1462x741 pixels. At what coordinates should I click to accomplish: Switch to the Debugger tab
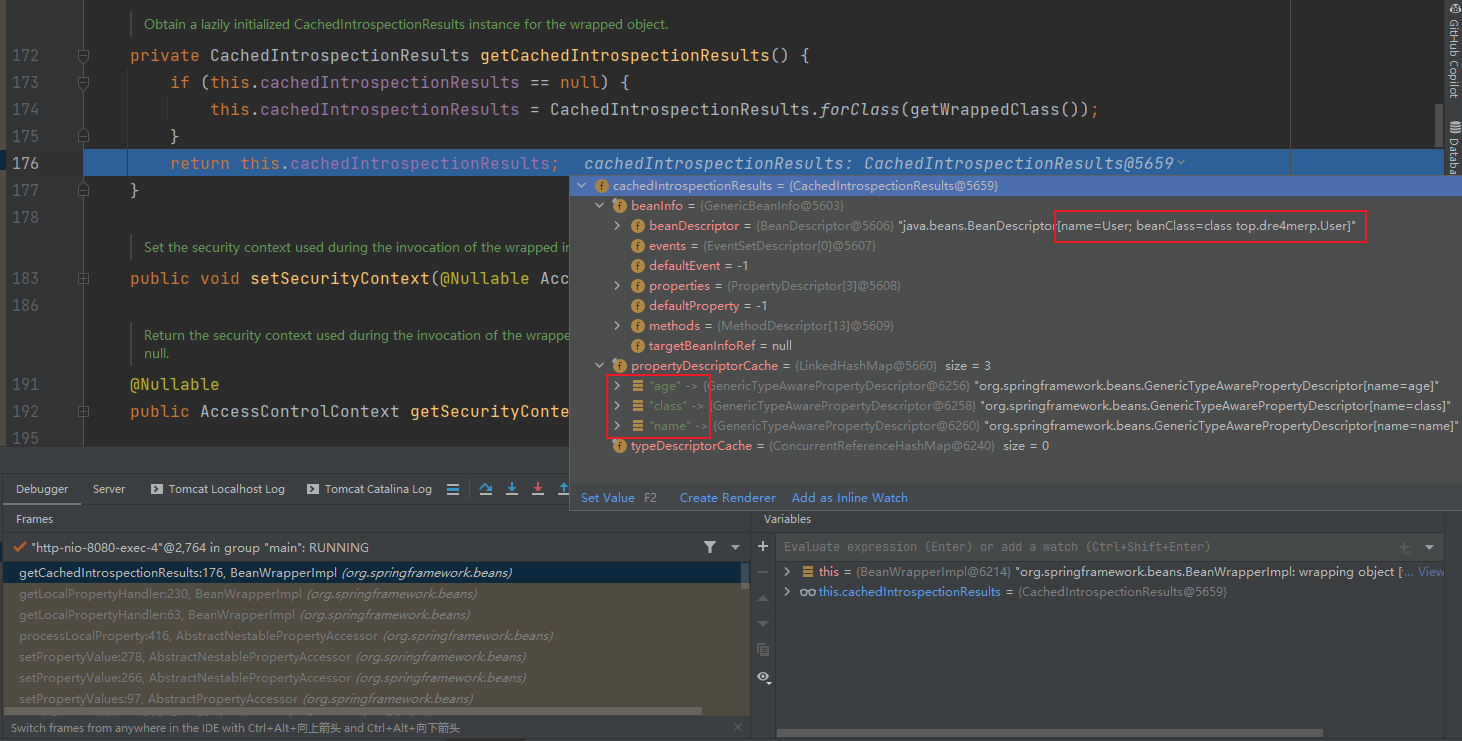(42, 489)
